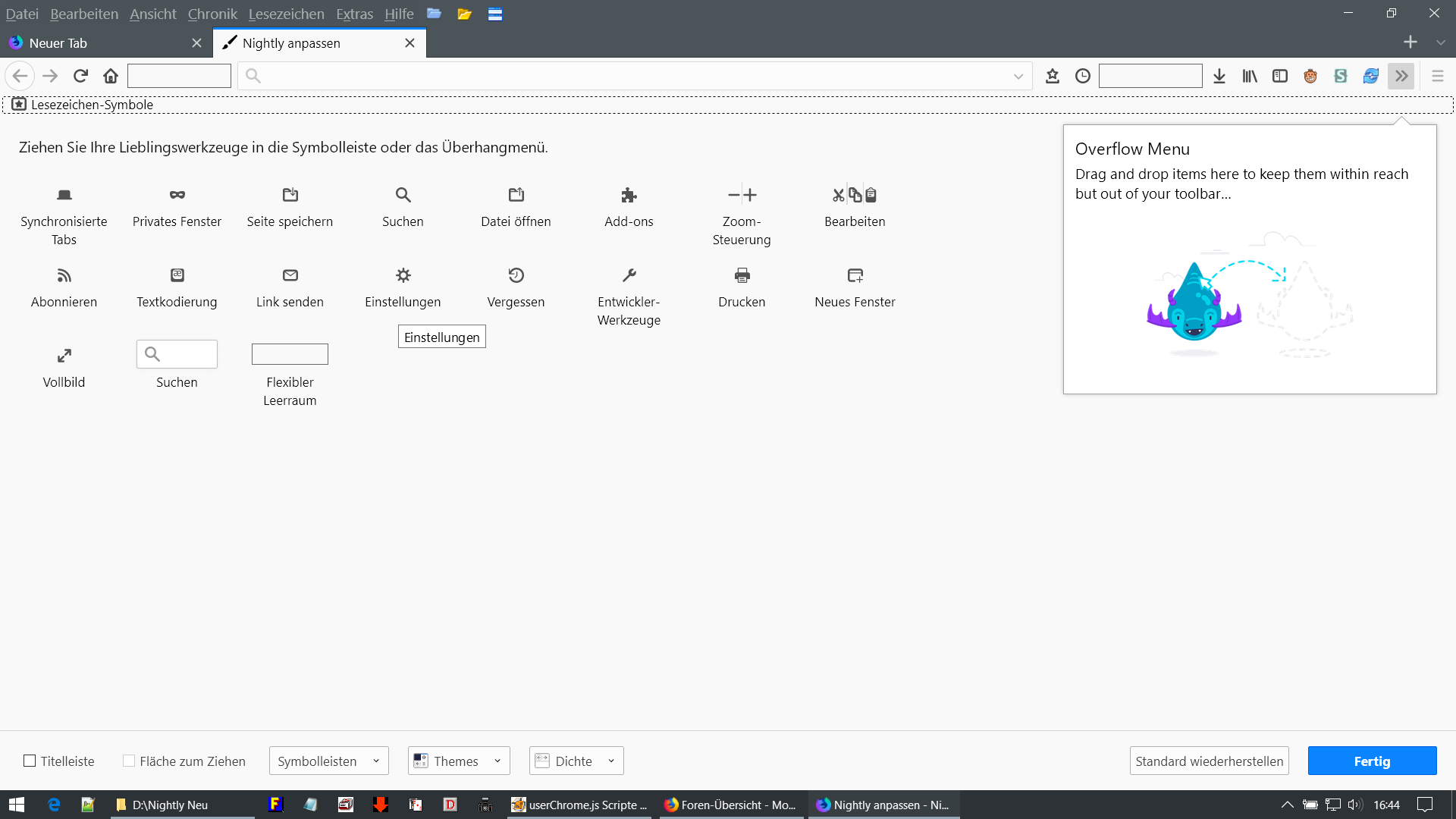
Task: Click the Abonnieren RSS feed icon
Action: 64,275
